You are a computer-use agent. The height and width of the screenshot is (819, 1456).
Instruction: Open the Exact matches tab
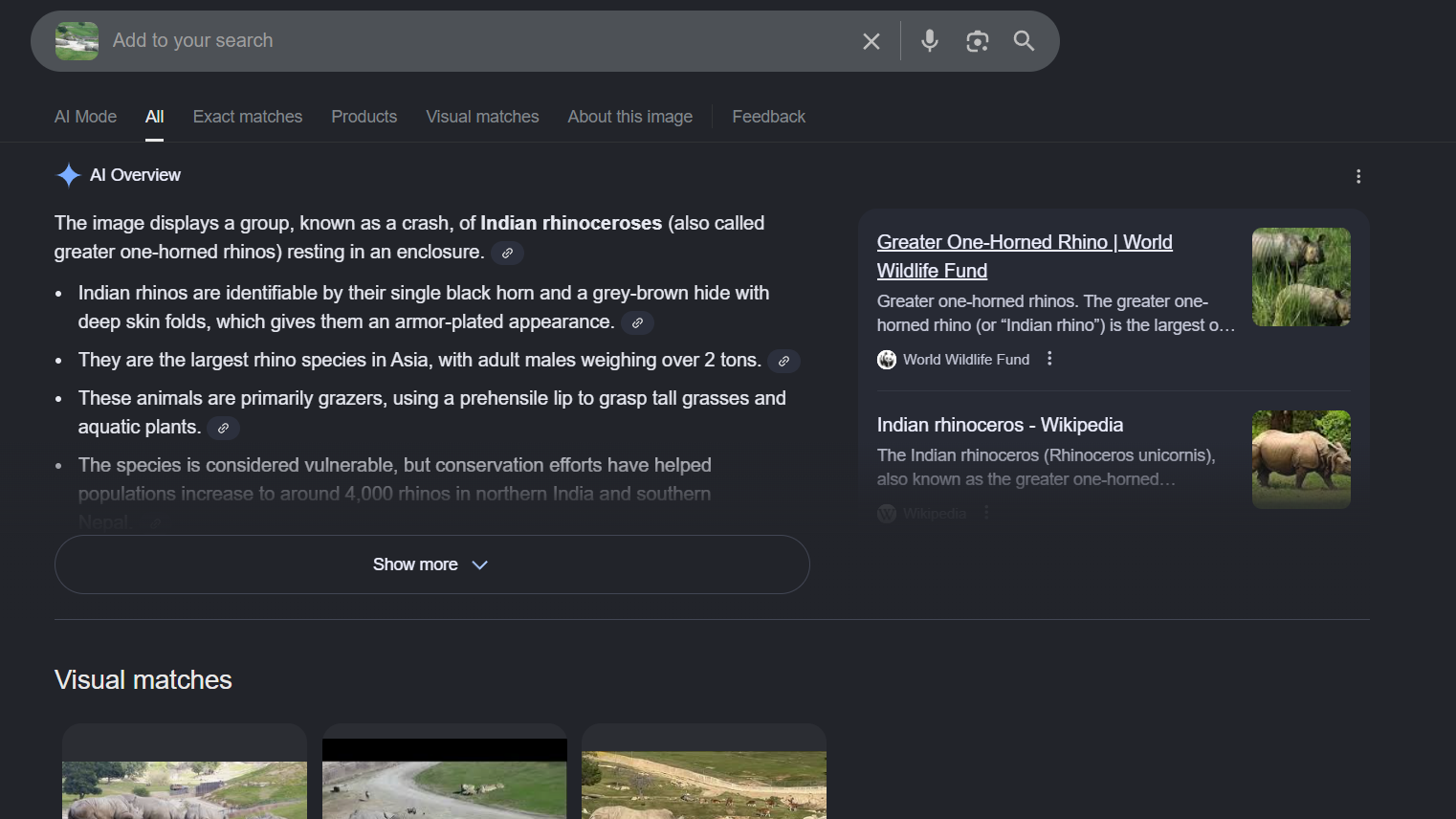point(247,117)
